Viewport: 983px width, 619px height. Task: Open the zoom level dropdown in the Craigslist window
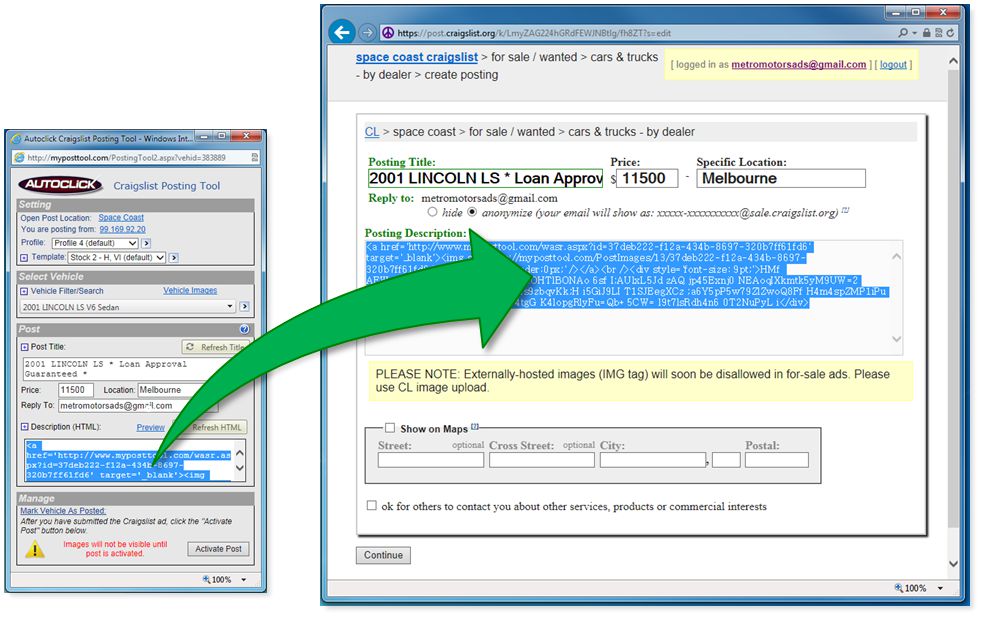click(940, 588)
